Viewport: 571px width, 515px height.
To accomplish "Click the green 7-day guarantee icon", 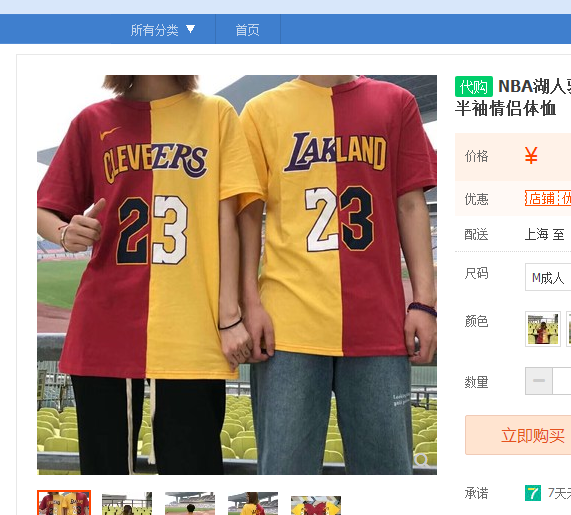I will [x=532, y=493].
